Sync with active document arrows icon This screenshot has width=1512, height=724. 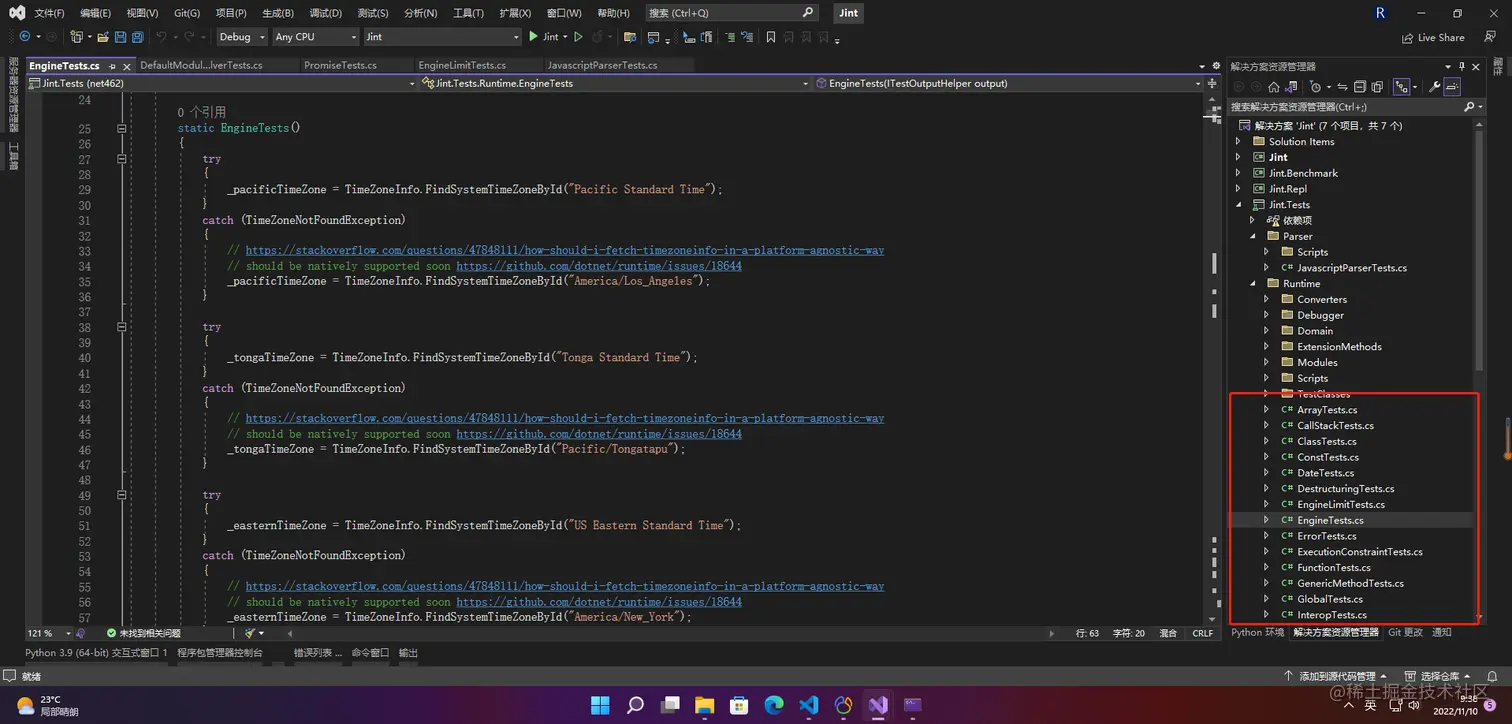[1342, 87]
